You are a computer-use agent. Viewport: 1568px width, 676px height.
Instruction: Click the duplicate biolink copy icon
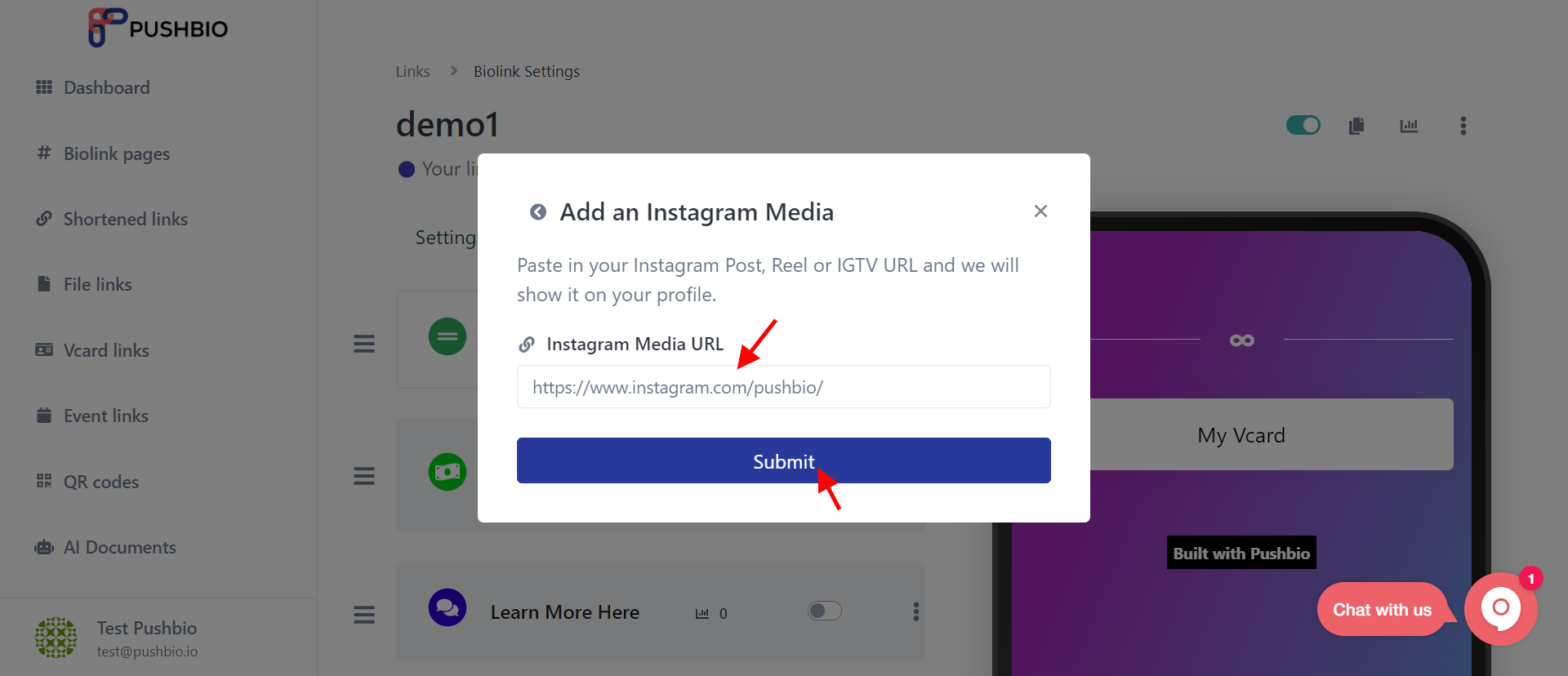click(x=1356, y=126)
